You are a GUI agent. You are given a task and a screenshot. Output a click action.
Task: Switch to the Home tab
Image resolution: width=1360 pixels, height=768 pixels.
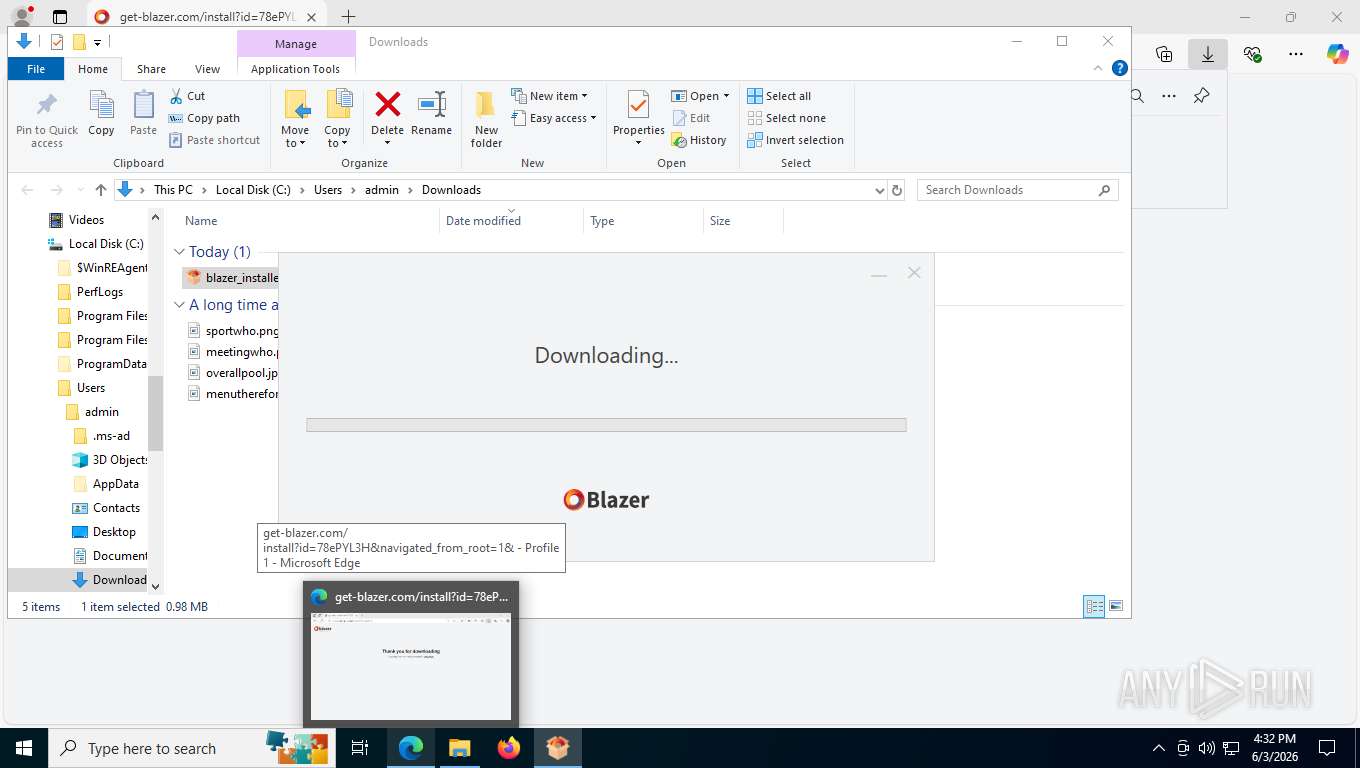93,69
